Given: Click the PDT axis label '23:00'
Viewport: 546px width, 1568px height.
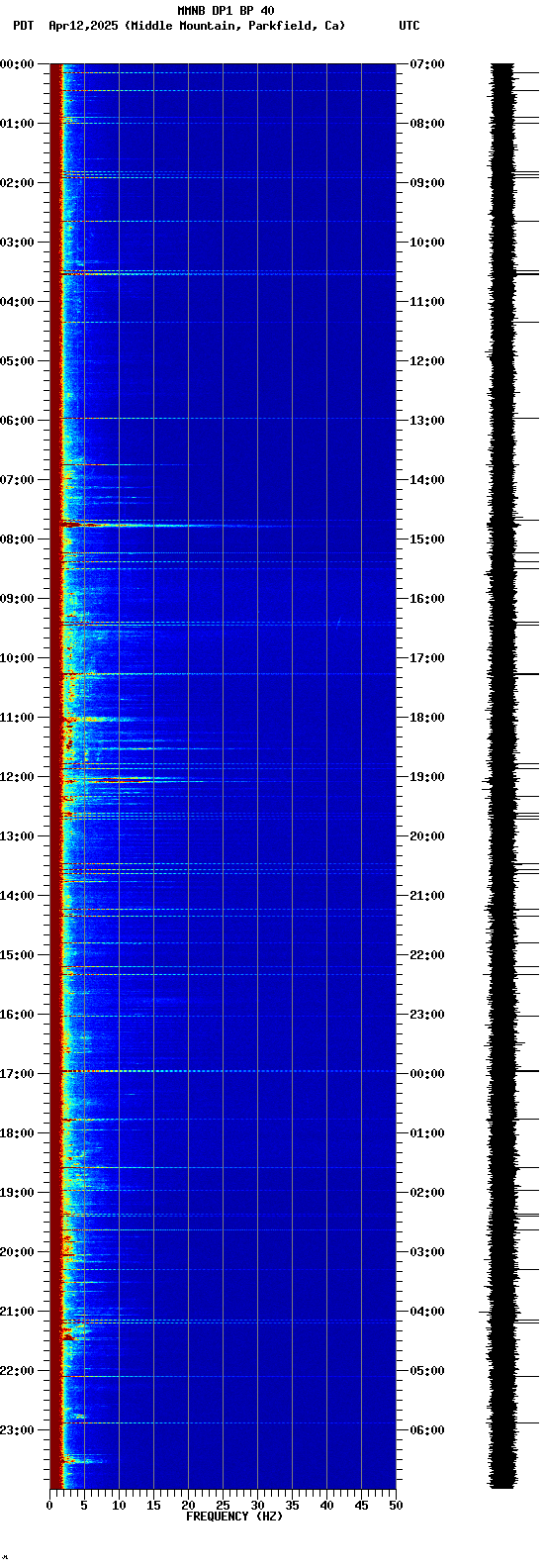Looking at the screenshot, I should [17, 1430].
